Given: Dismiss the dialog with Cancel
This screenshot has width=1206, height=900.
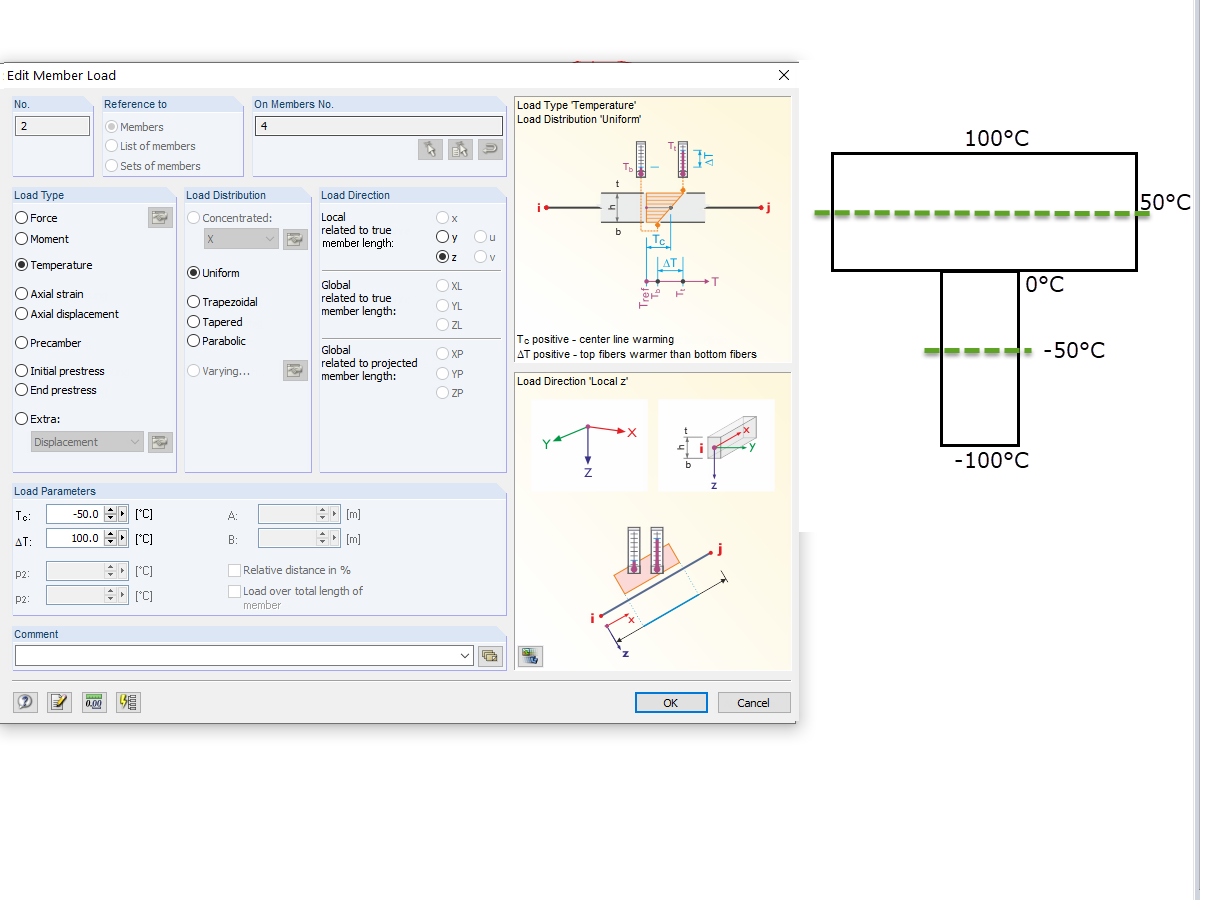Looking at the screenshot, I should tap(753, 702).
